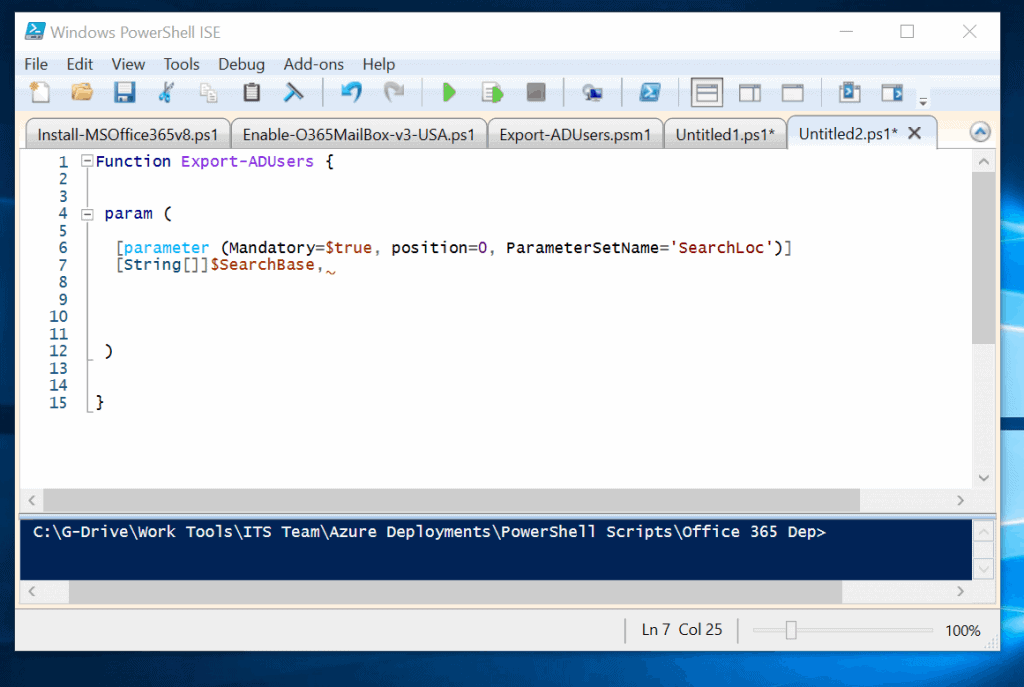
Task: Minimize the PowerShell ISE window
Action: (x=846, y=31)
